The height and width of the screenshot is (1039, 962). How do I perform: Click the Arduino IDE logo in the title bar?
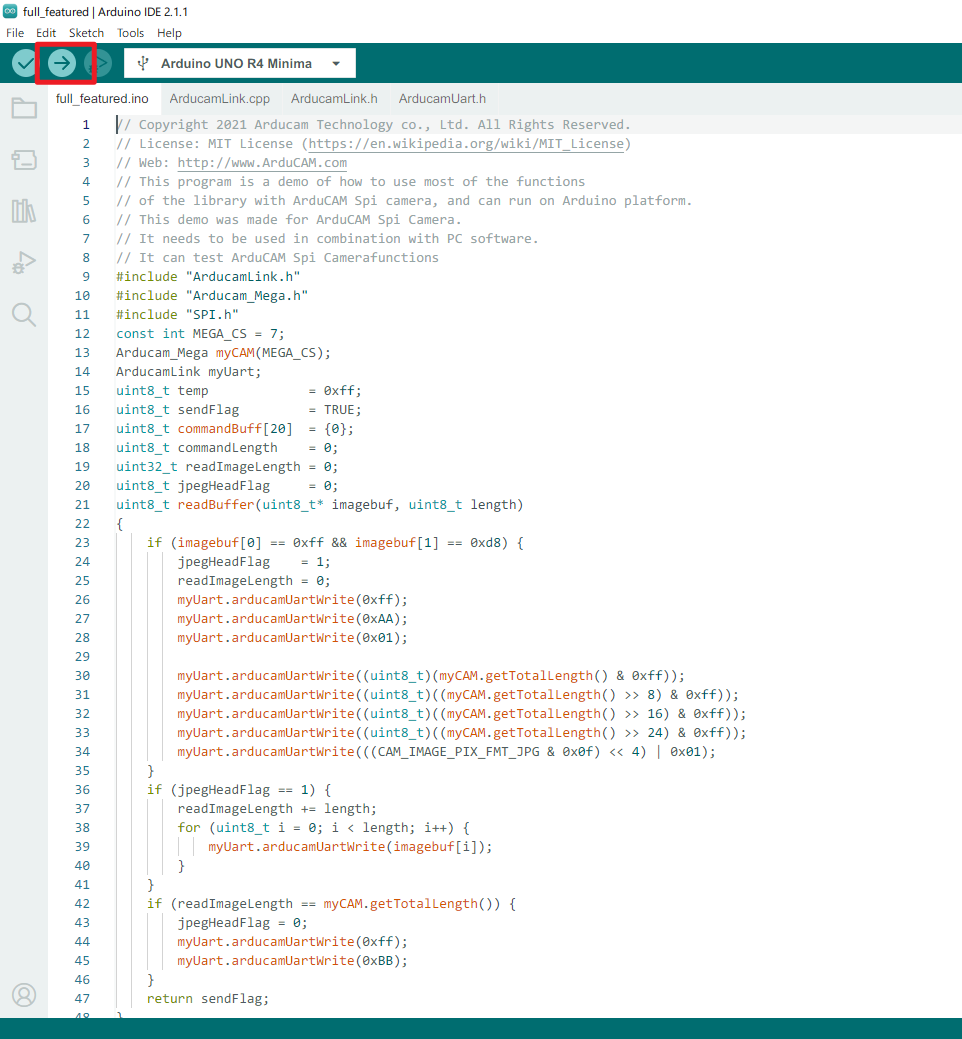(10, 11)
